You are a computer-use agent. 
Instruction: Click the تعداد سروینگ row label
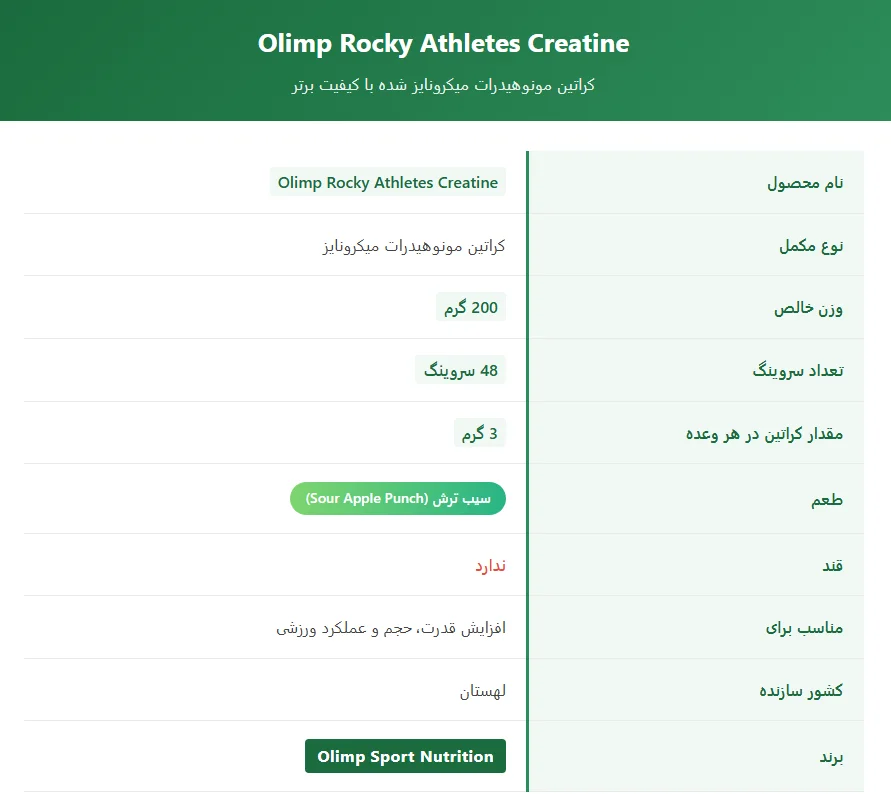(x=800, y=369)
